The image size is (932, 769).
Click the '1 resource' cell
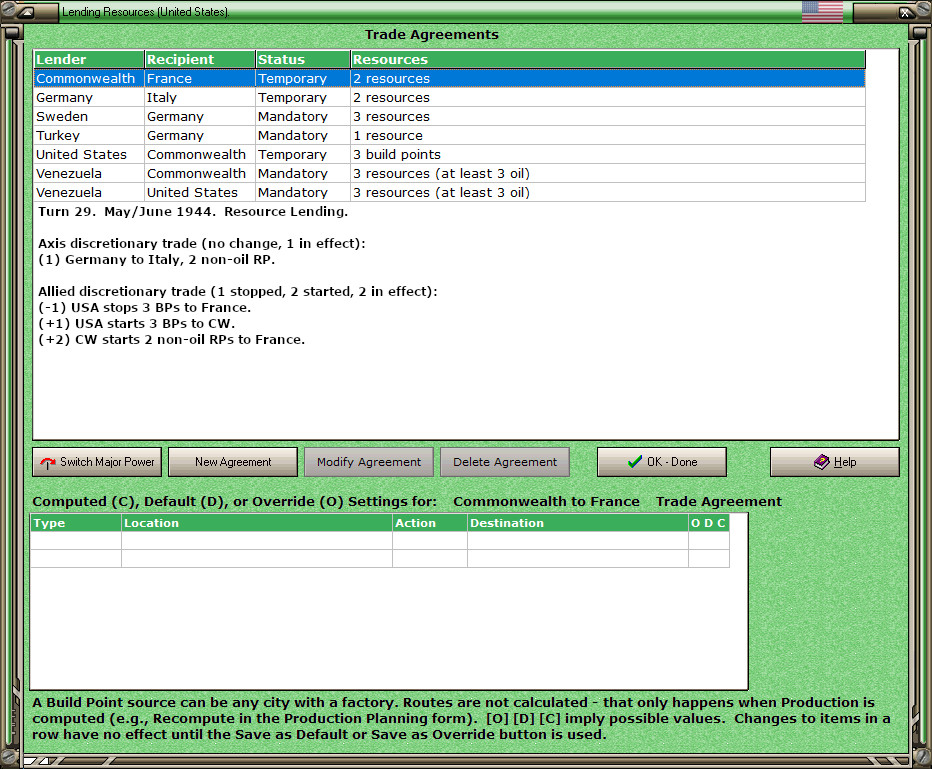pyautogui.click(x=608, y=135)
